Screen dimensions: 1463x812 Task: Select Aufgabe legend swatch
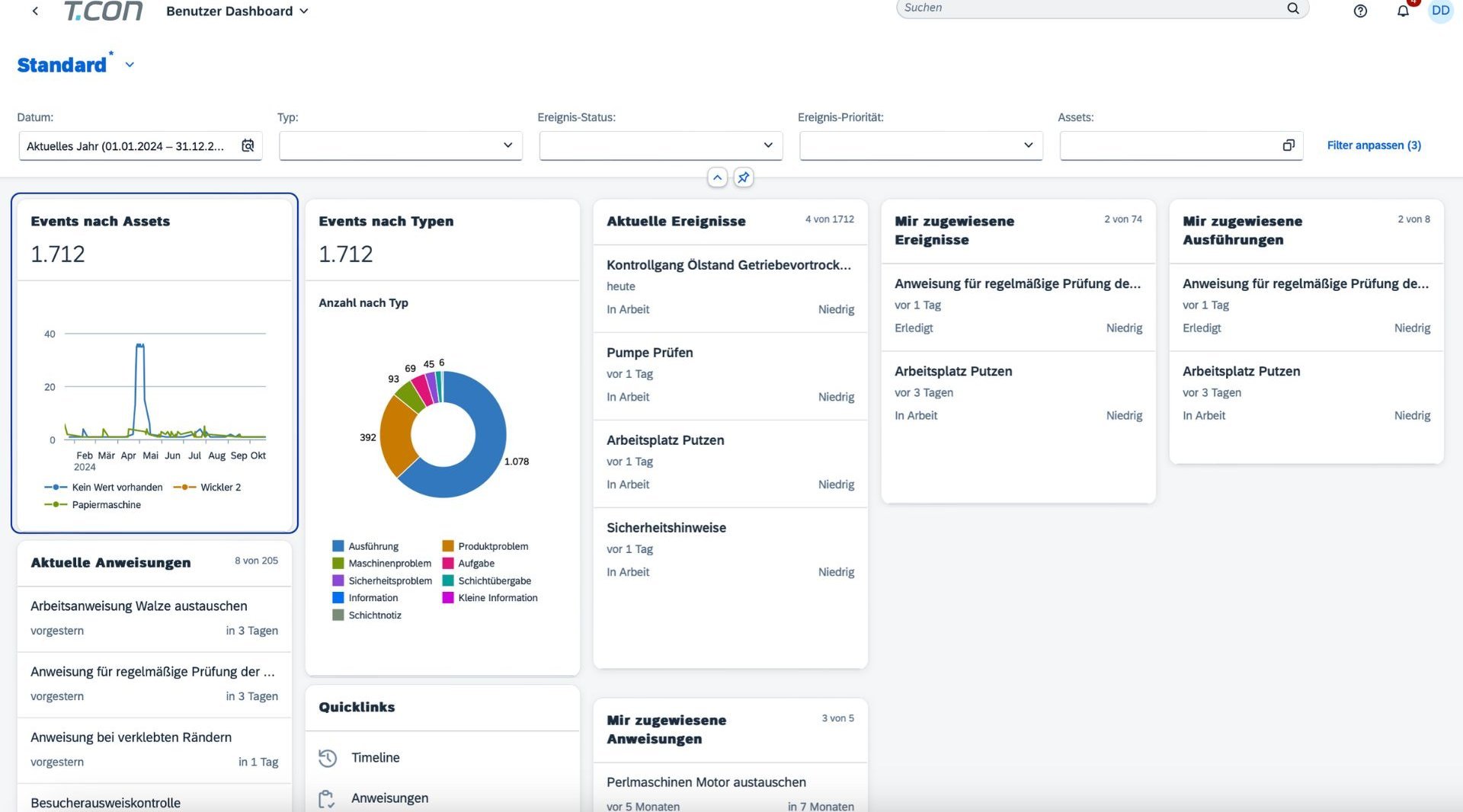tap(448, 564)
